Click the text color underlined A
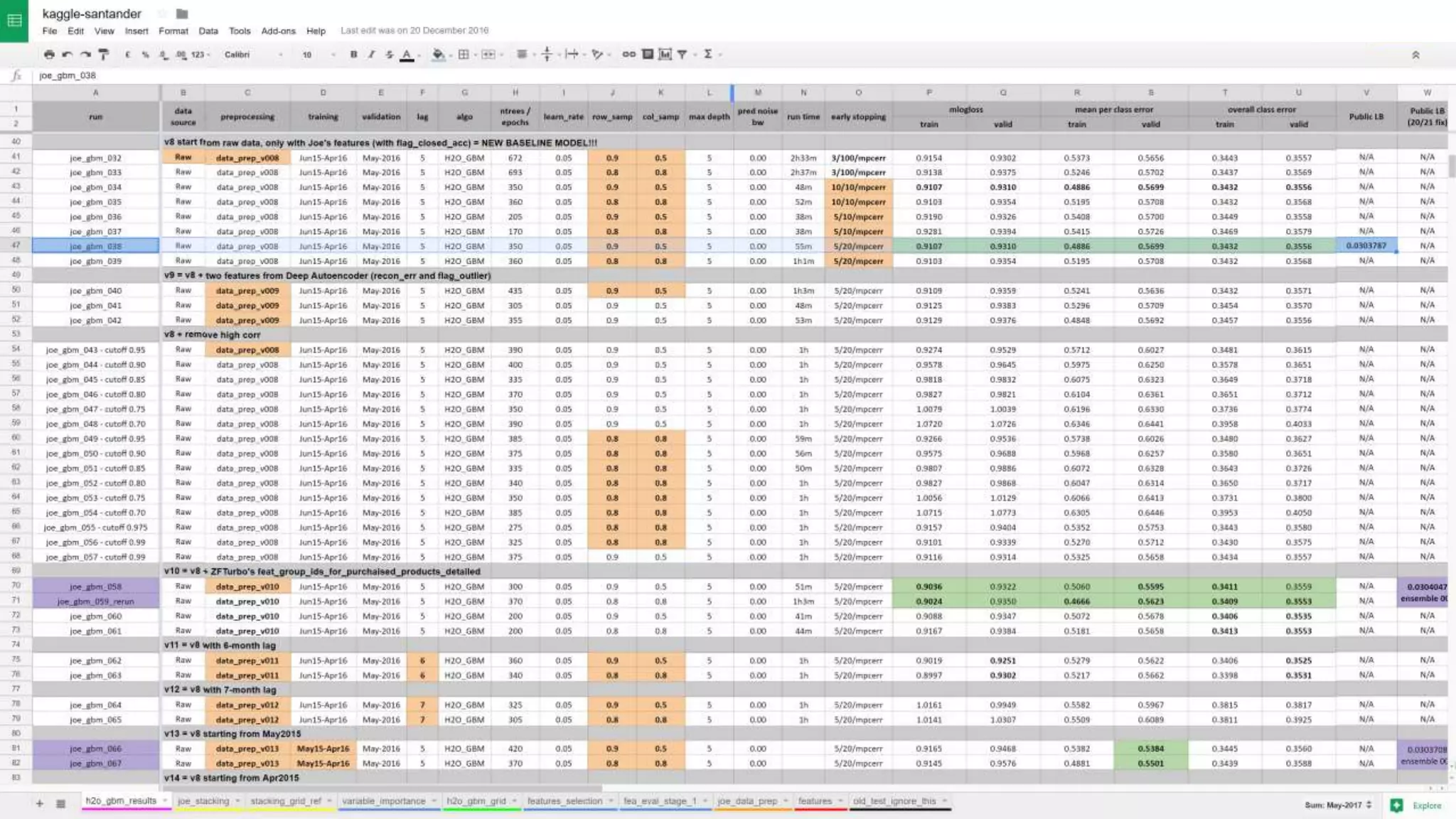This screenshot has width=1456, height=819. point(407,54)
